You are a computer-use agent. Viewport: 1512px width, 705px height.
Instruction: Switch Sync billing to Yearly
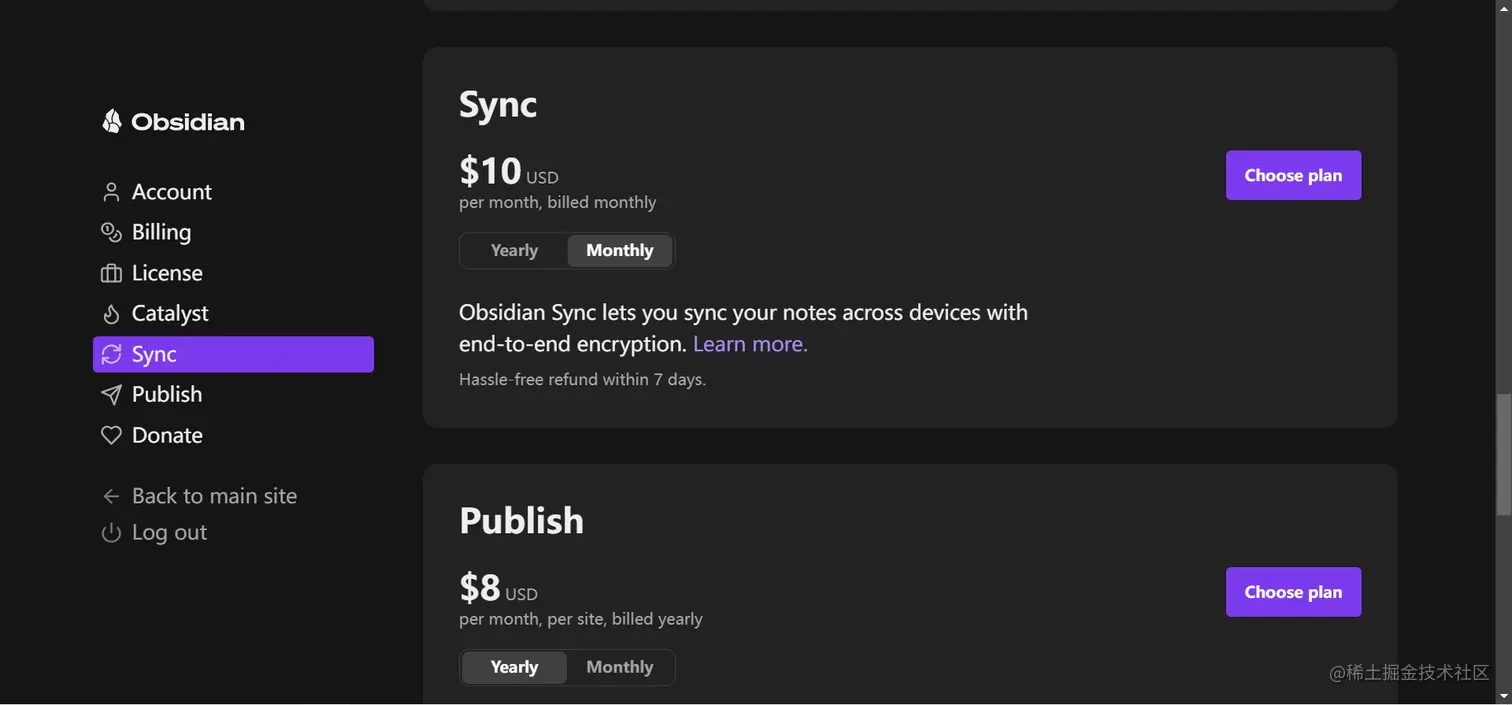click(x=514, y=251)
